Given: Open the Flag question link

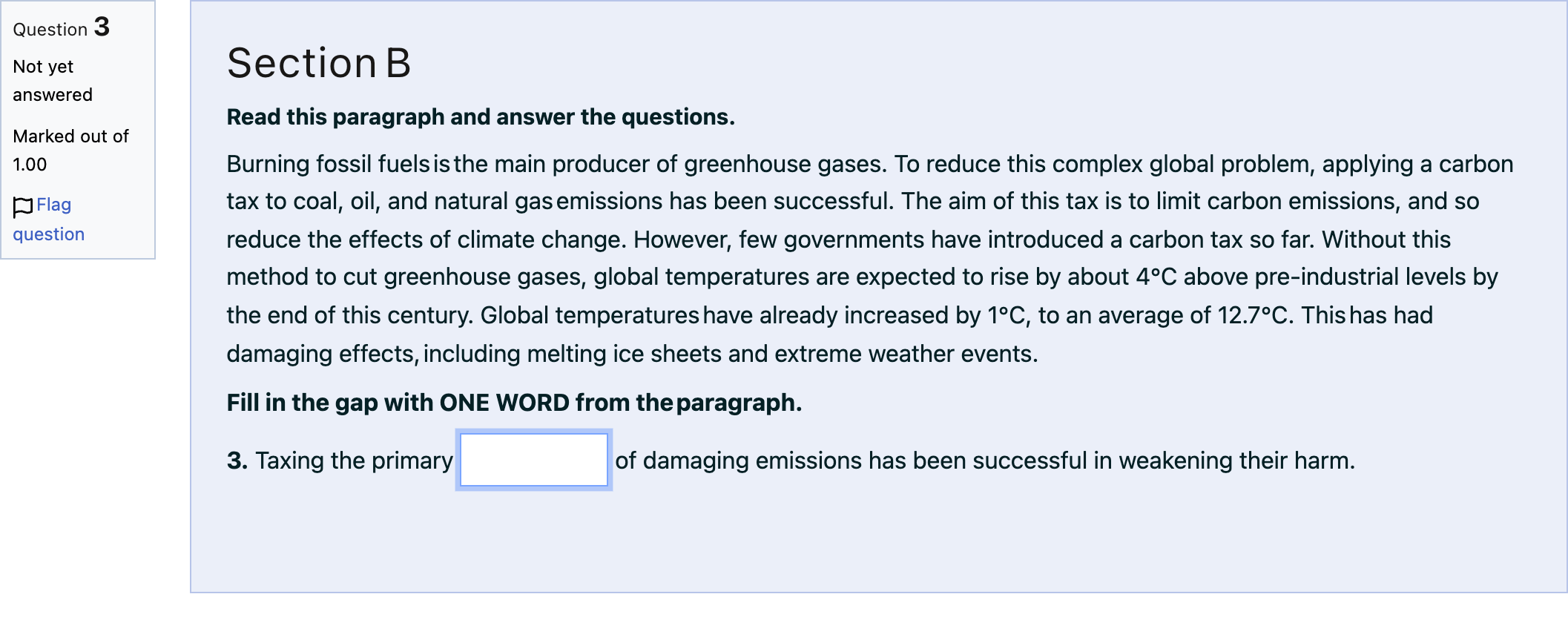Looking at the screenshot, I should 49,220.
